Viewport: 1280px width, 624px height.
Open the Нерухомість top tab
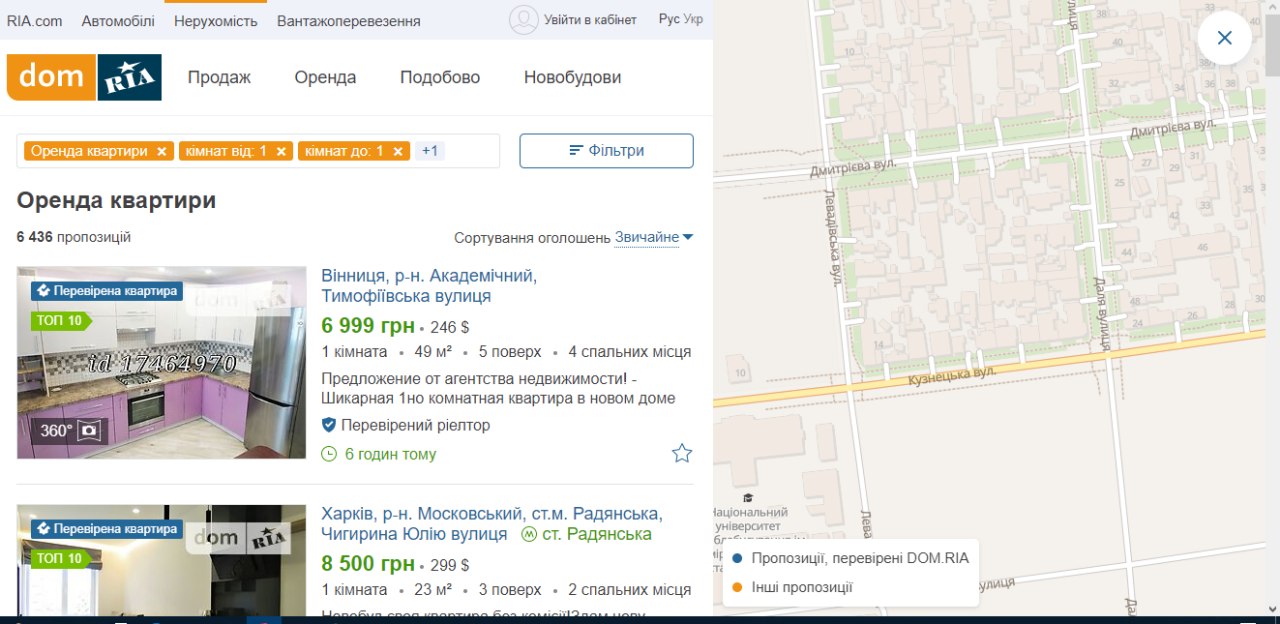pos(216,20)
